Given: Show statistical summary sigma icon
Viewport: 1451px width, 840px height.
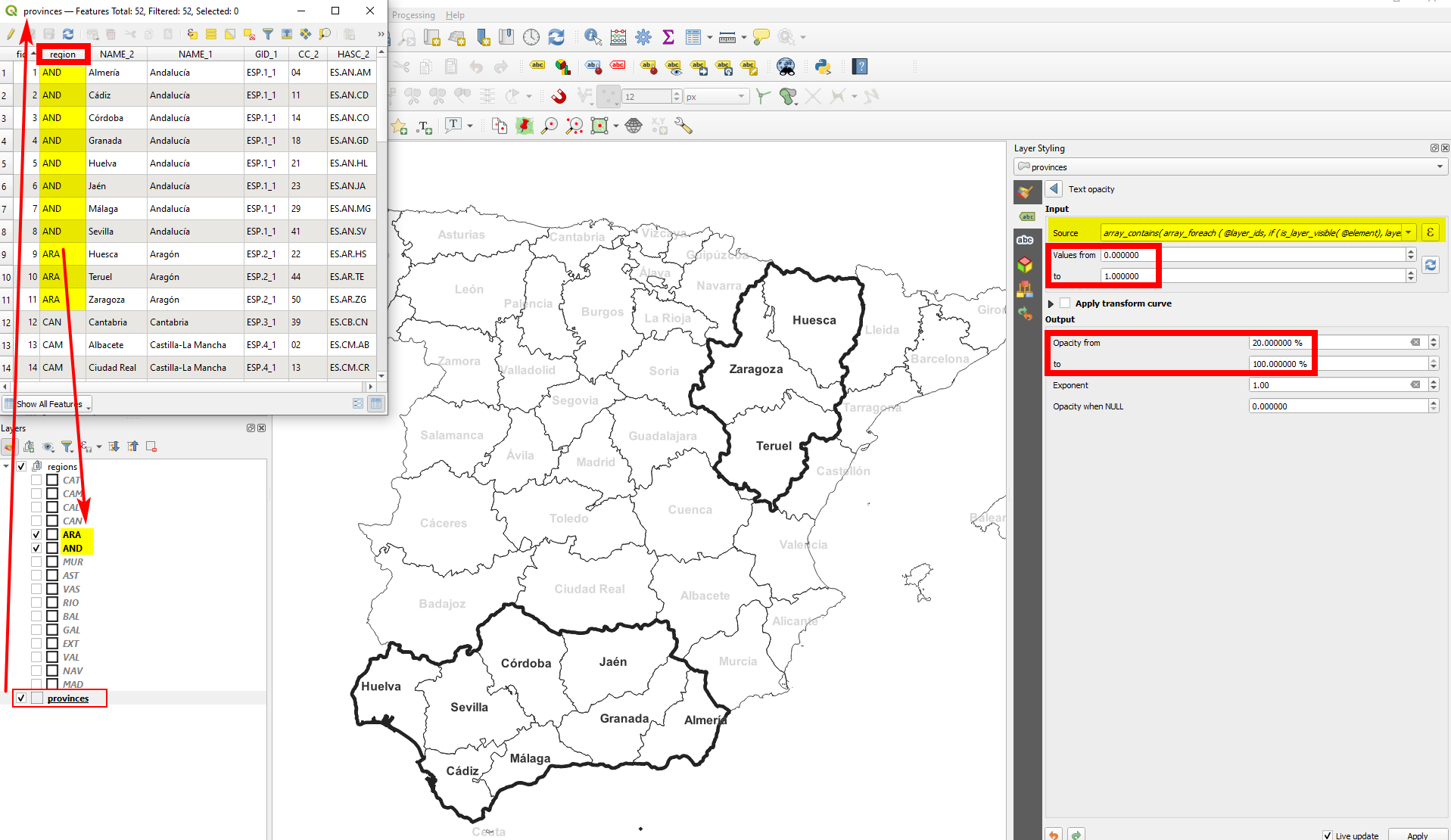Looking at the screenshot, I should [668, 37].
